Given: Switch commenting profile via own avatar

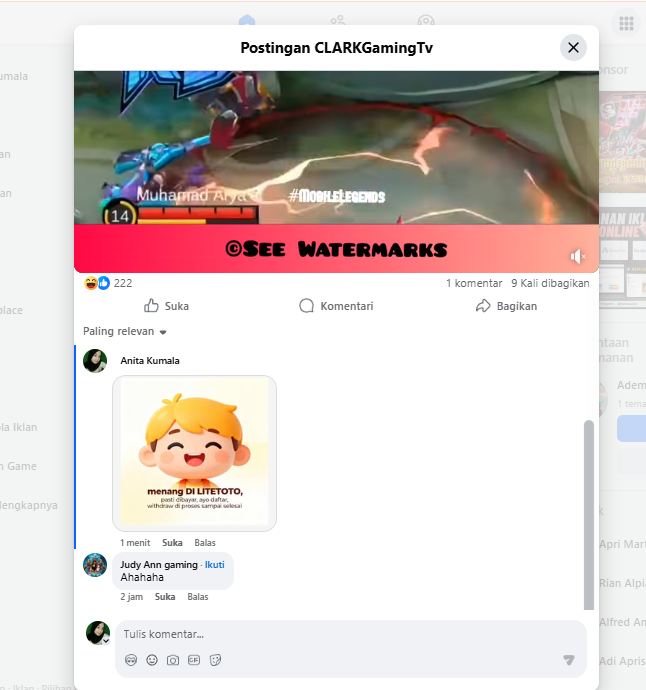Looking at the screenshot, I should [98, 633].
